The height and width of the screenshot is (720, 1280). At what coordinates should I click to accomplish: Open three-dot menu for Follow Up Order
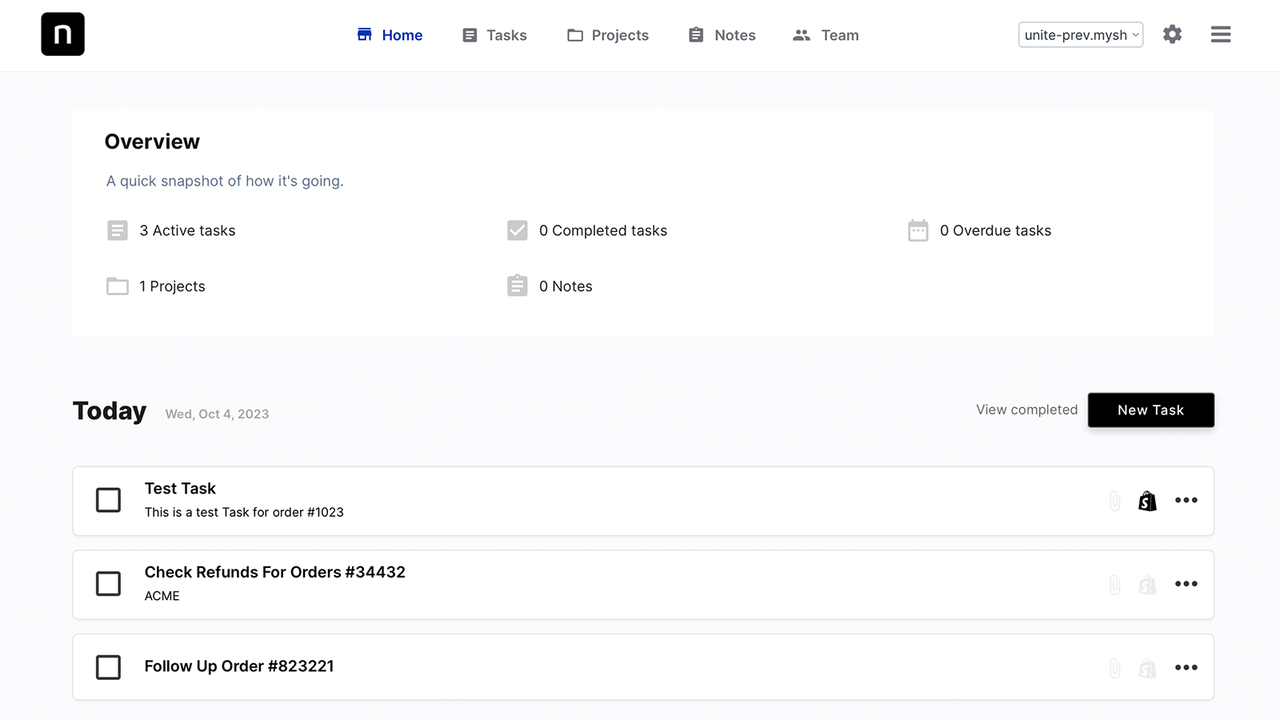coord(1186,668)
